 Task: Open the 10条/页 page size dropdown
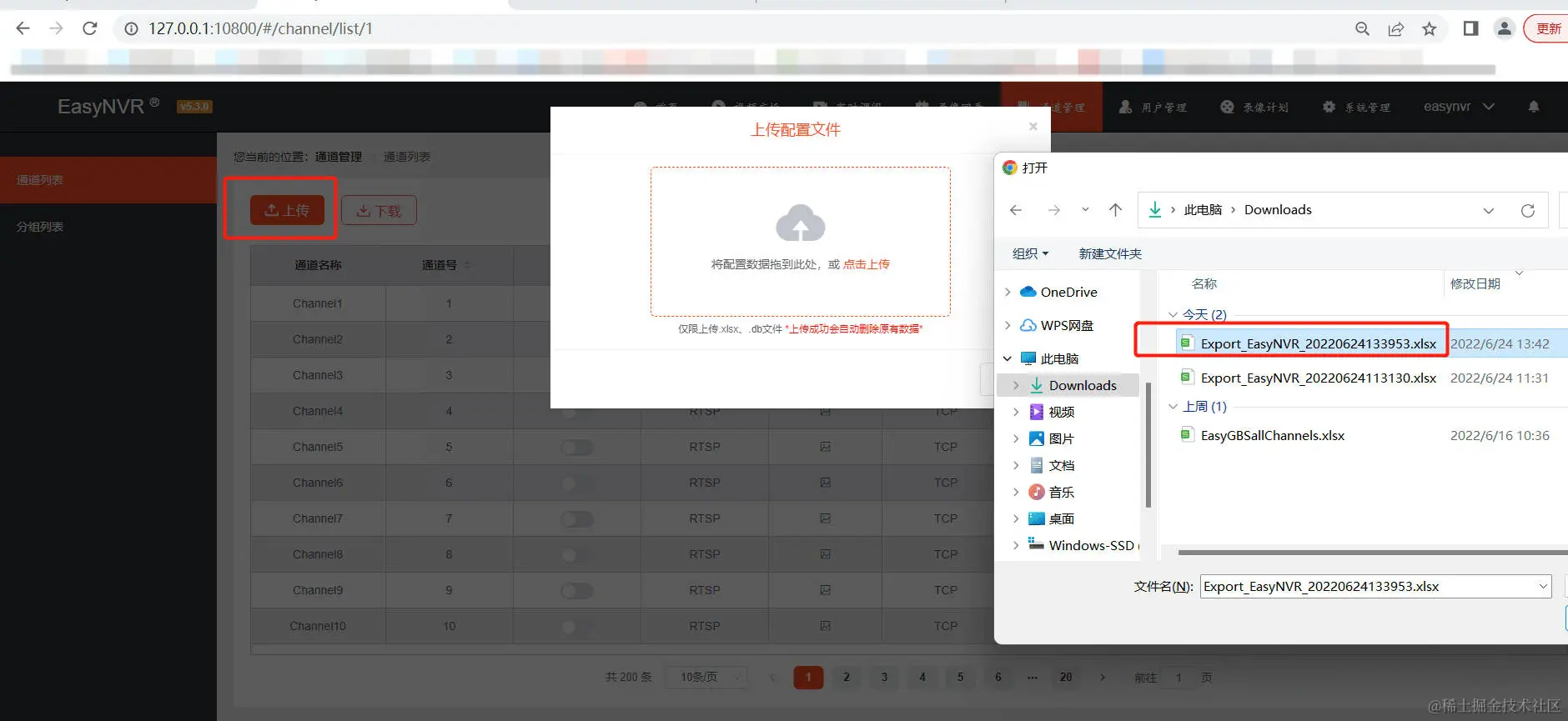click(706, 677)
